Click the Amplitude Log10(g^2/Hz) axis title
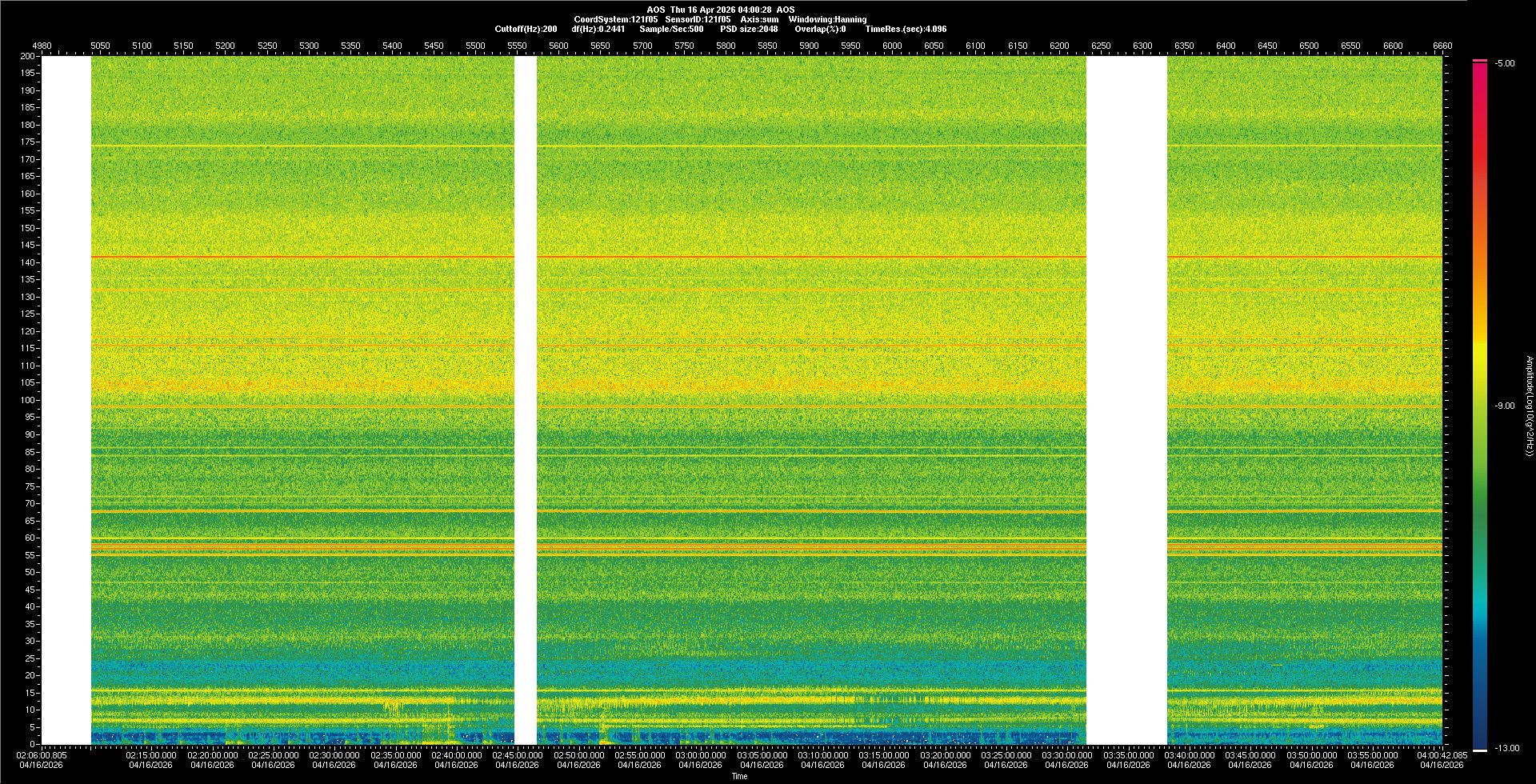Image resolution: width=1536 pixels, height=784 pixels. click(x=1529, y=406)
